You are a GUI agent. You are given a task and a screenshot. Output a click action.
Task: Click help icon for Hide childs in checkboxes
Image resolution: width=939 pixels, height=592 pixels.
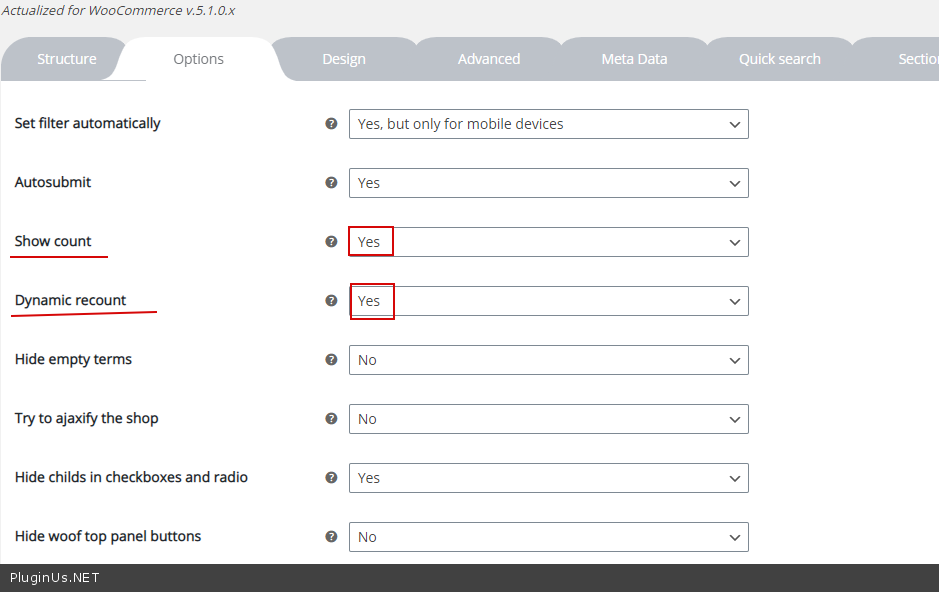[x=331, y=478]
